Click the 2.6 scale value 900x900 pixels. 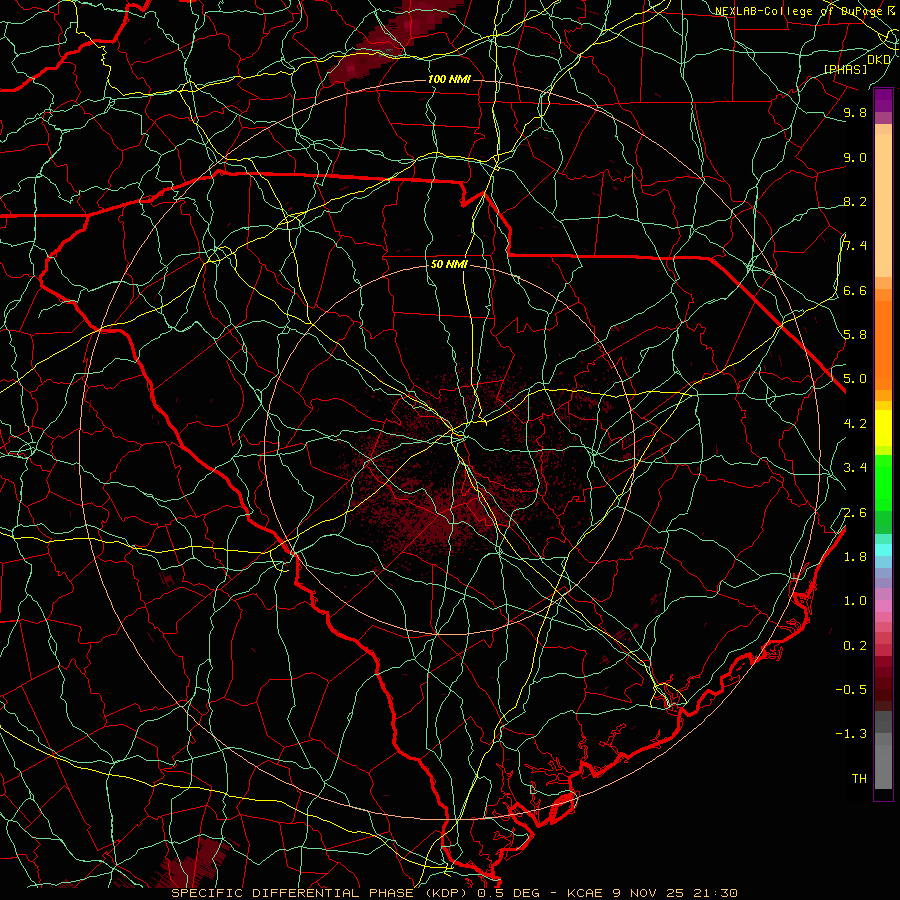pos(855,512)
